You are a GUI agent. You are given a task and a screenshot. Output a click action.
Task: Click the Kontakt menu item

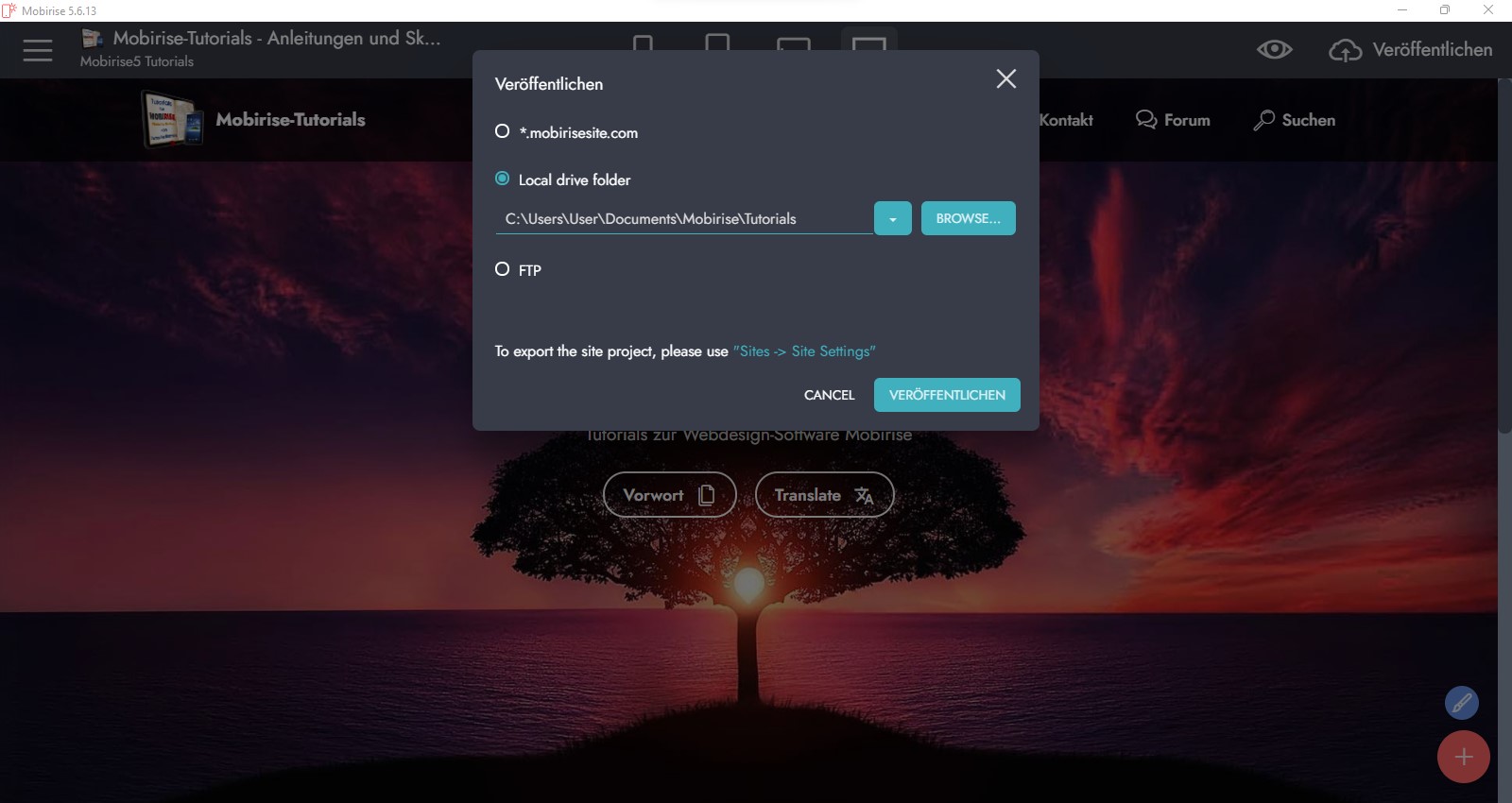click(1066, 120)
